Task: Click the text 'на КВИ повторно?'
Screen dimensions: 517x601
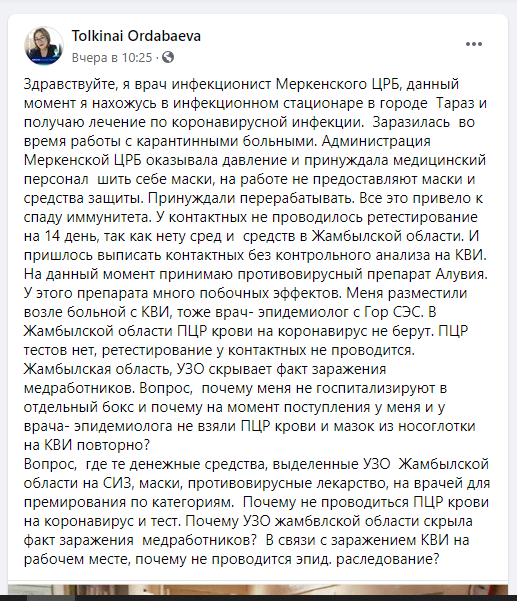Action: pyautogui.click(x=87, y=445)
